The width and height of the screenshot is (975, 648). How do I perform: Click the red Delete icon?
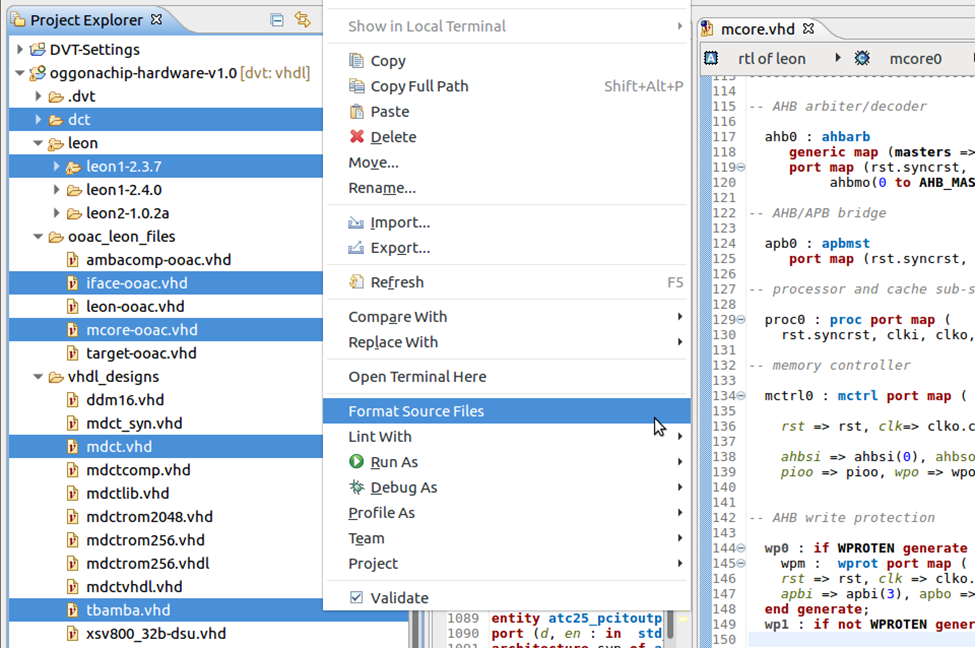point(356,136)
